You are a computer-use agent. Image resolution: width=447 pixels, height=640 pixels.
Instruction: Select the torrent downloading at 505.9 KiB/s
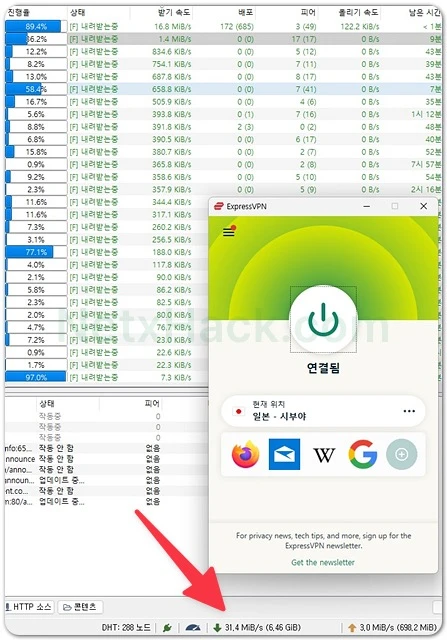click(223, 102)
